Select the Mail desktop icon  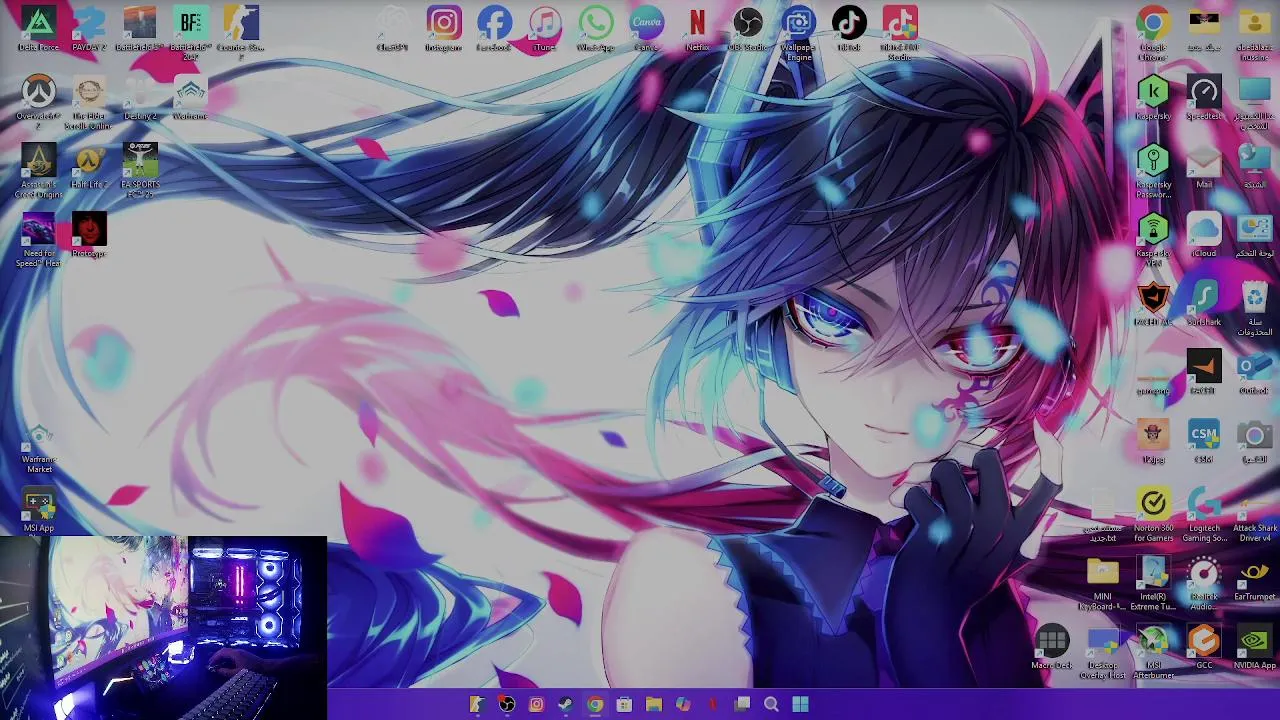coord(1204,166)
